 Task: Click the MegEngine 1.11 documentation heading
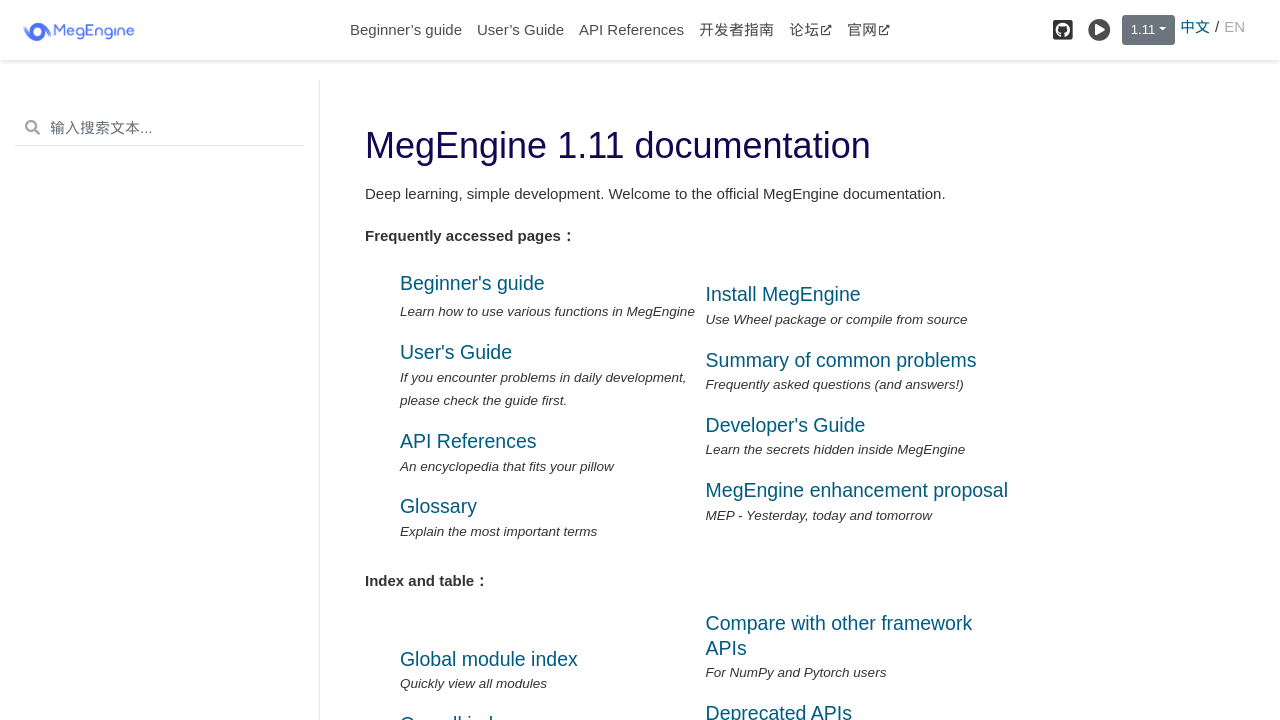[618, 146]
